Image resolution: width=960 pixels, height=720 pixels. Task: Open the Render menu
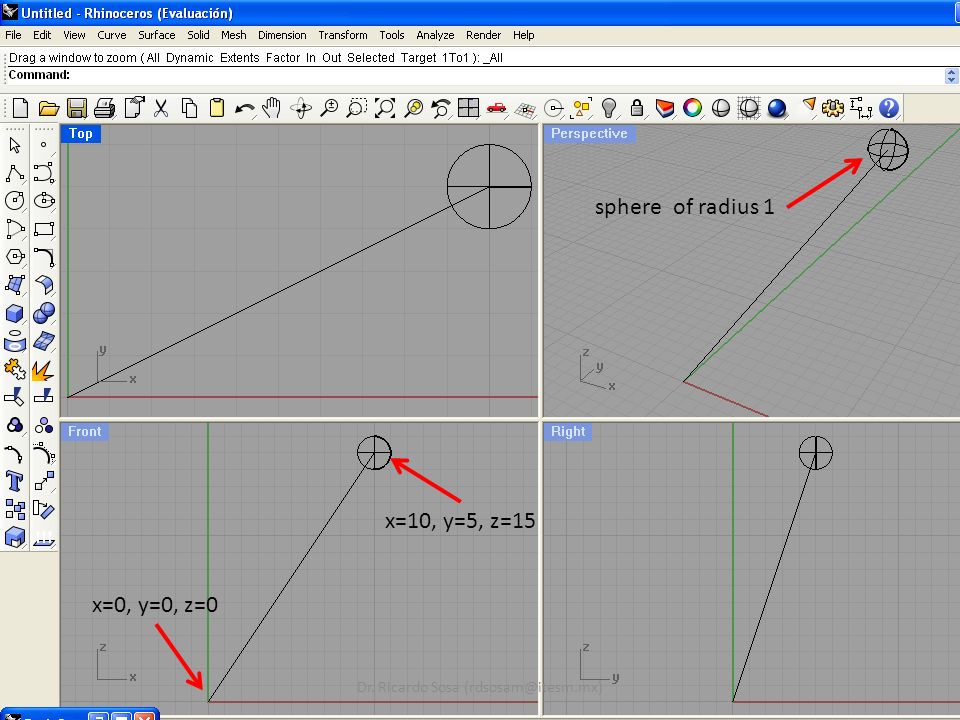(x=483, y=35)
